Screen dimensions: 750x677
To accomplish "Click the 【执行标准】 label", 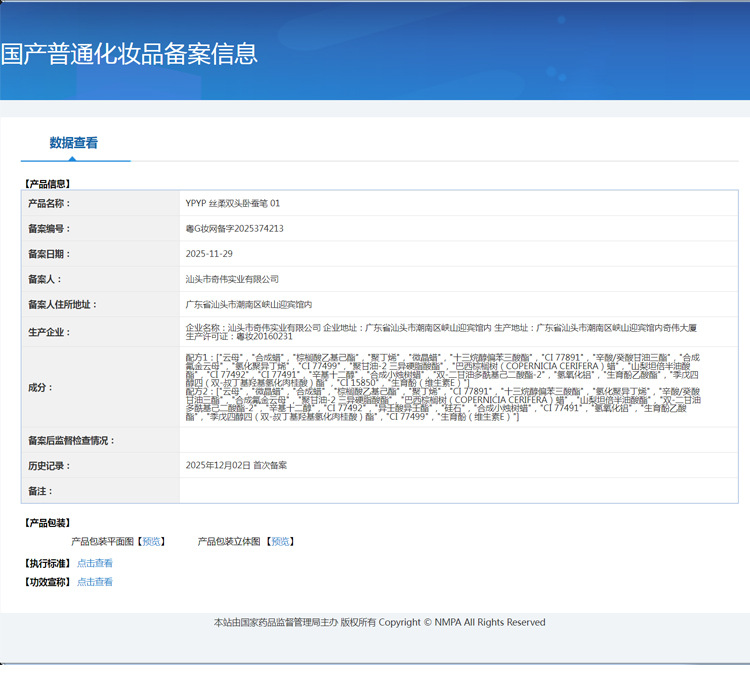I will (x=48, y=563).
